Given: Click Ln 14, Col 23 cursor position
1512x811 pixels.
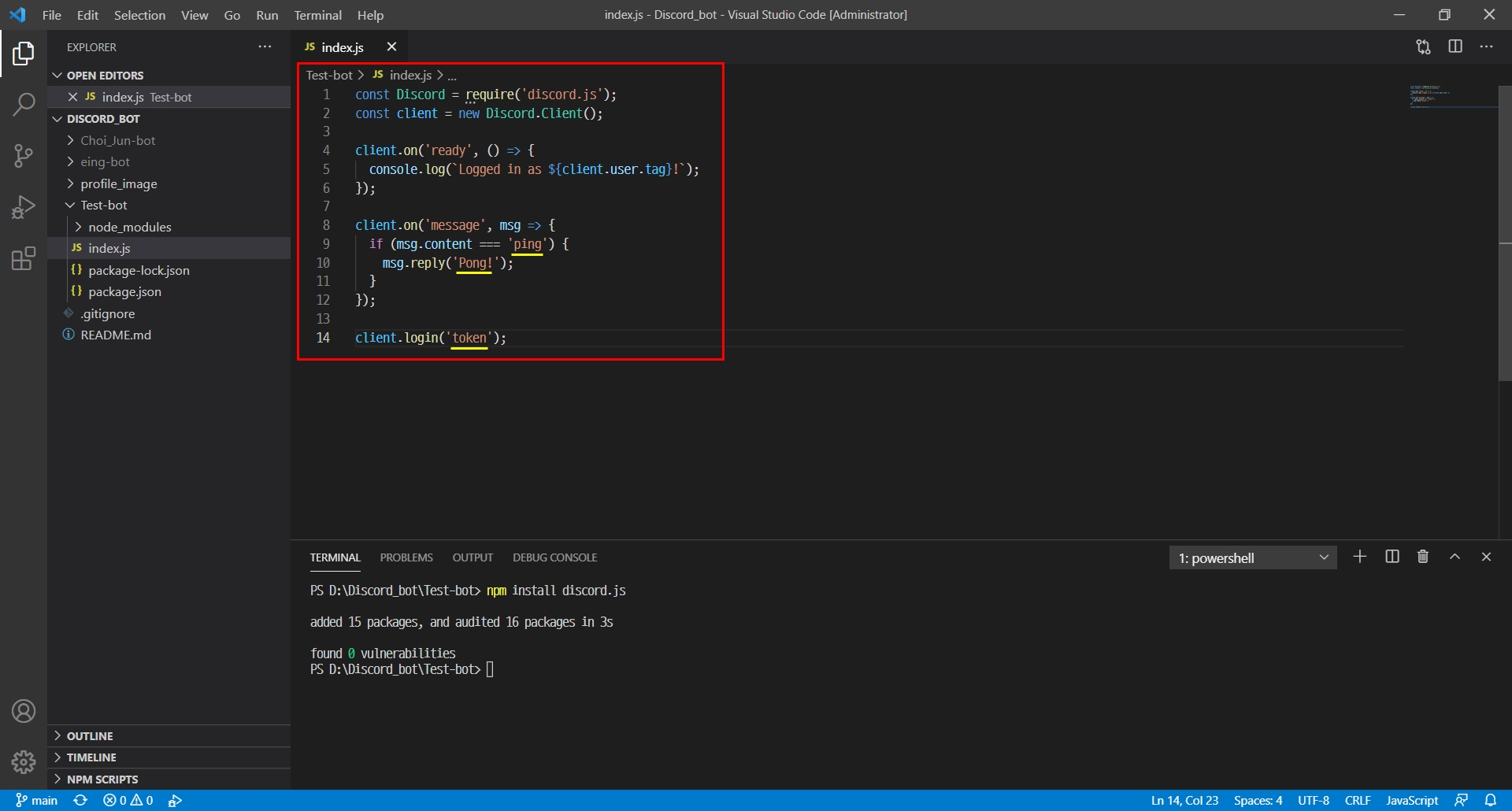Looking at the screenshot, I should coord(1184,800).
